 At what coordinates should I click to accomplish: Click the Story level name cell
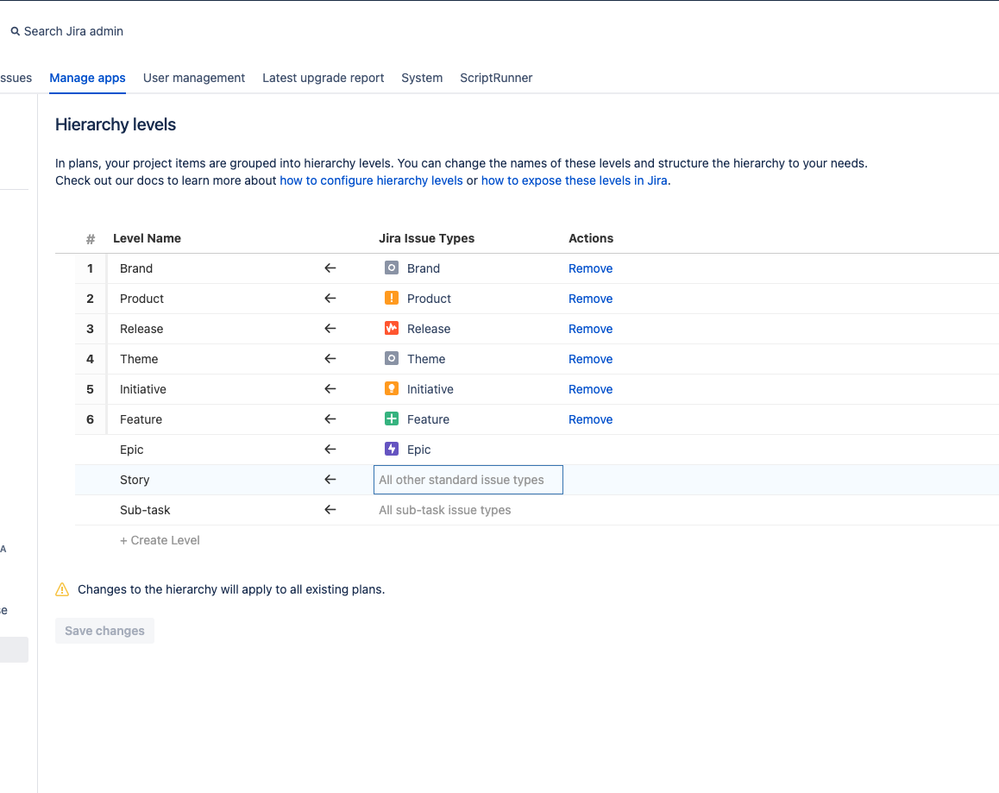134,480
